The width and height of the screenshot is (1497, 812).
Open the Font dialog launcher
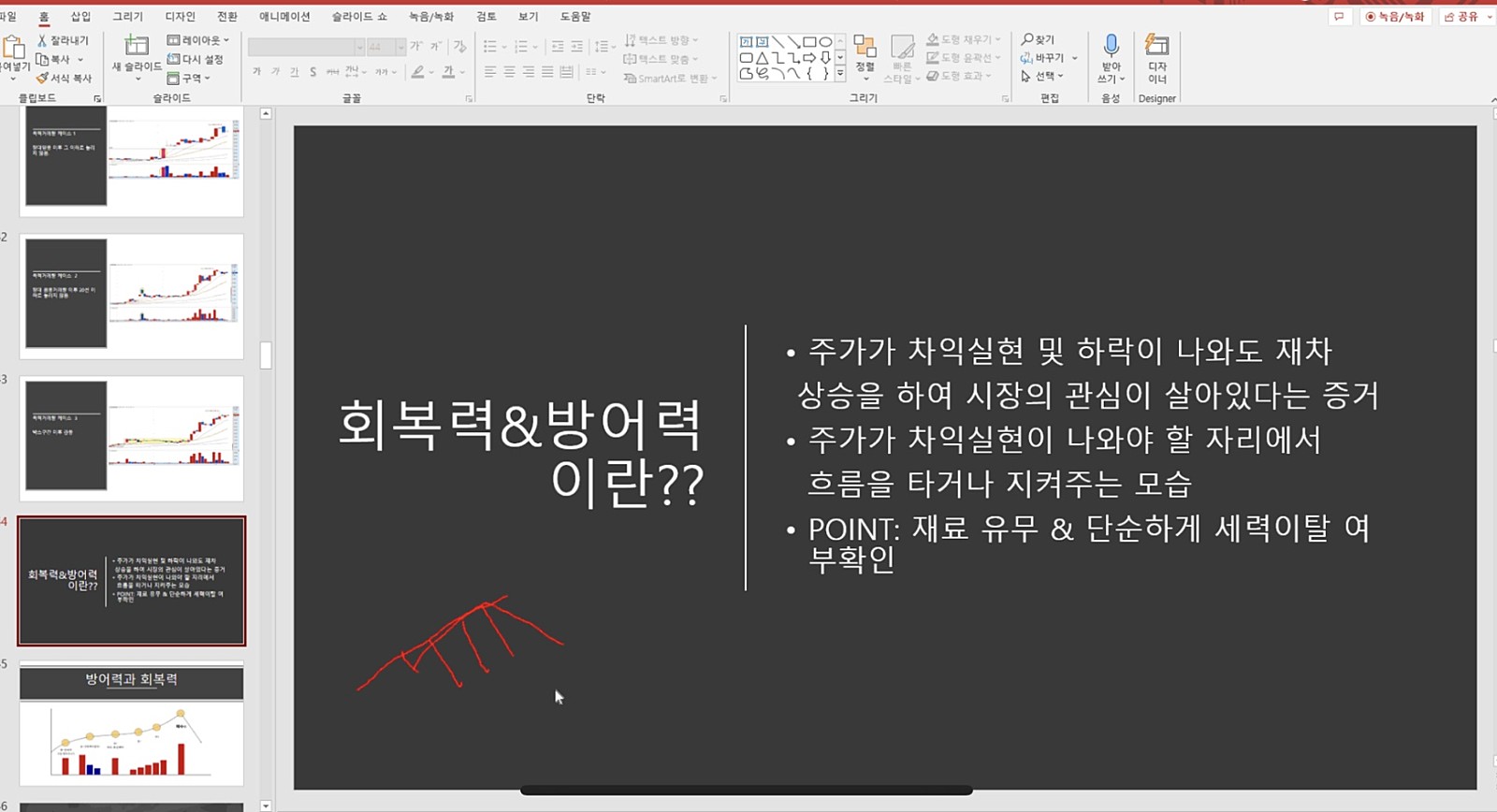469,98
